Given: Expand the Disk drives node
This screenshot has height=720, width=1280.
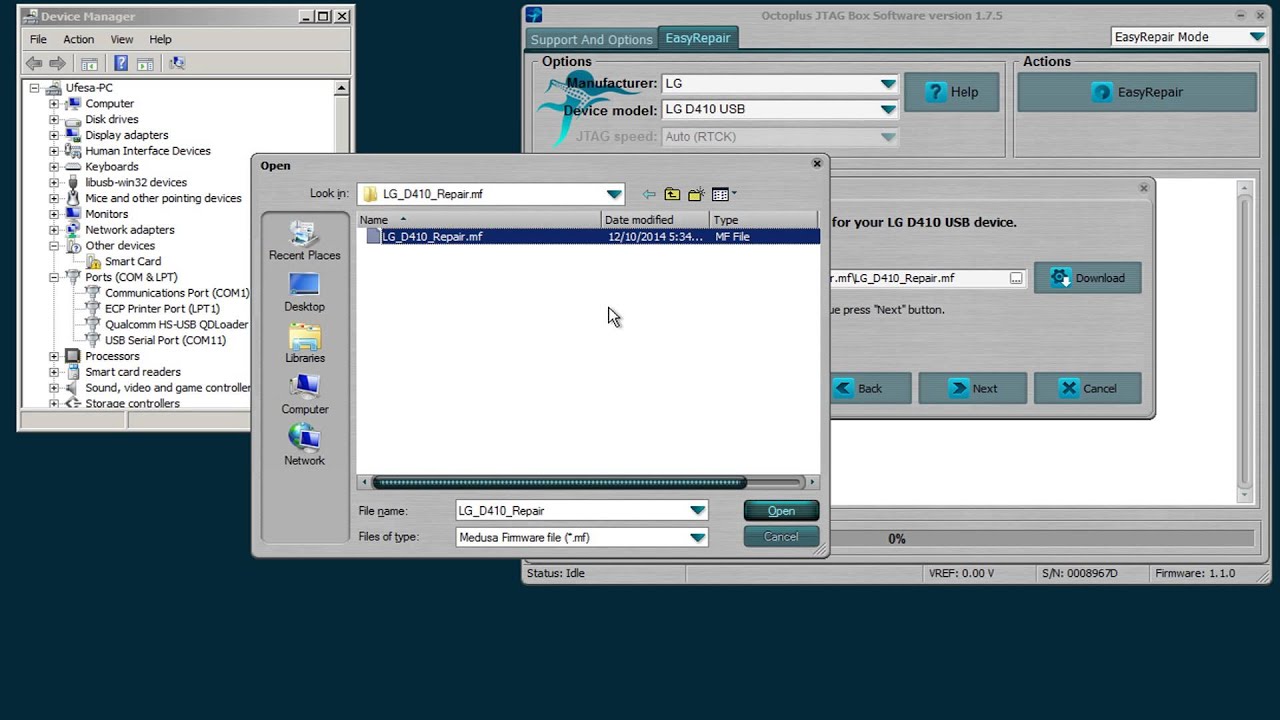Looking at the screenshot, I should coord(54,119).
